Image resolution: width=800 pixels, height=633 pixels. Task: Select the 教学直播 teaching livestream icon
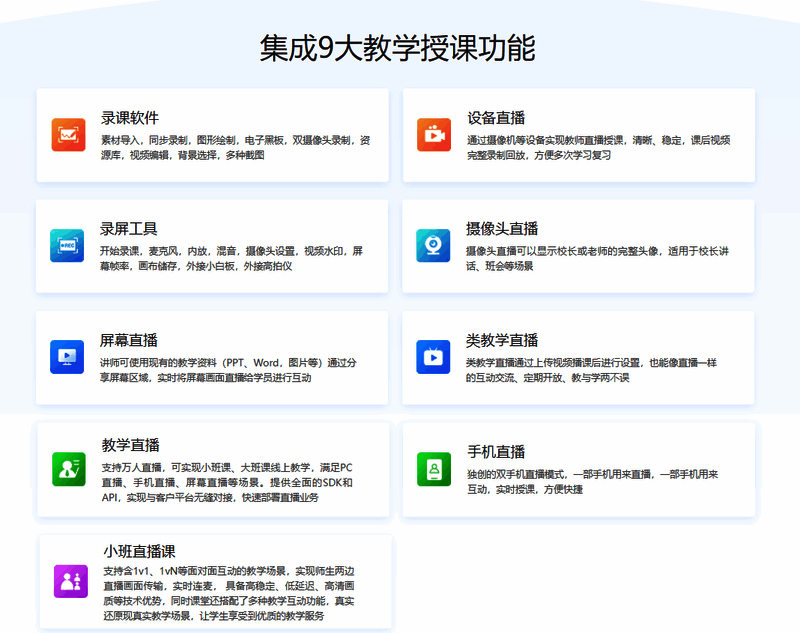pyautogui.click(x=67, y=468)
